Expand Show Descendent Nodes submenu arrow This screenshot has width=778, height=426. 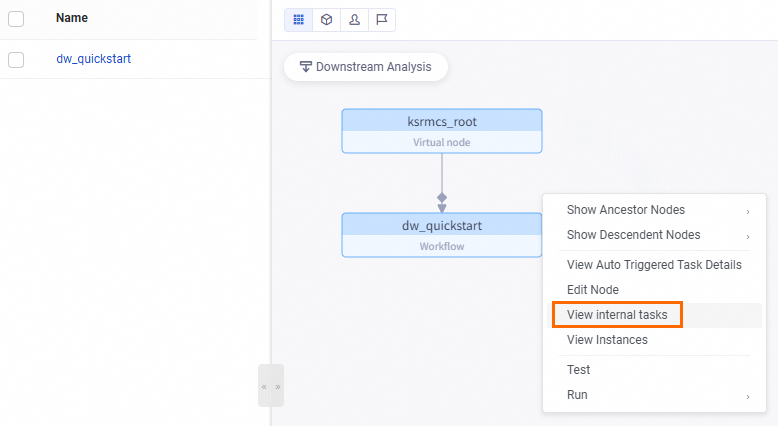click(x=748, y=237)
